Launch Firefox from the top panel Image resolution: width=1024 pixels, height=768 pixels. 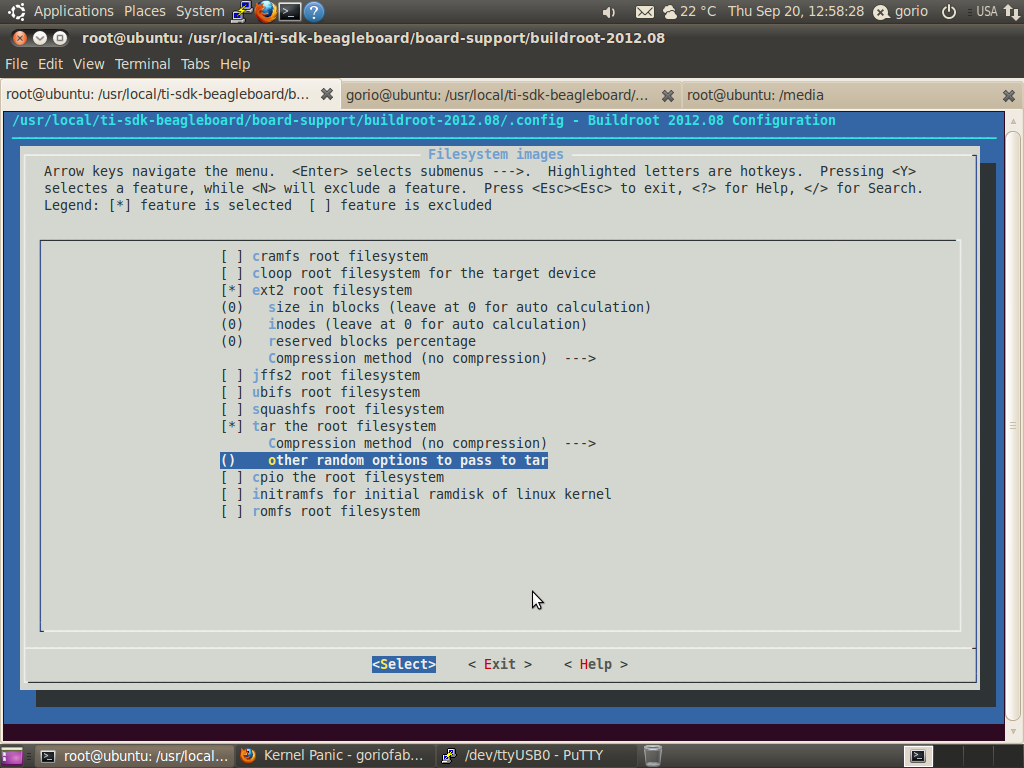tap(266, 11)
